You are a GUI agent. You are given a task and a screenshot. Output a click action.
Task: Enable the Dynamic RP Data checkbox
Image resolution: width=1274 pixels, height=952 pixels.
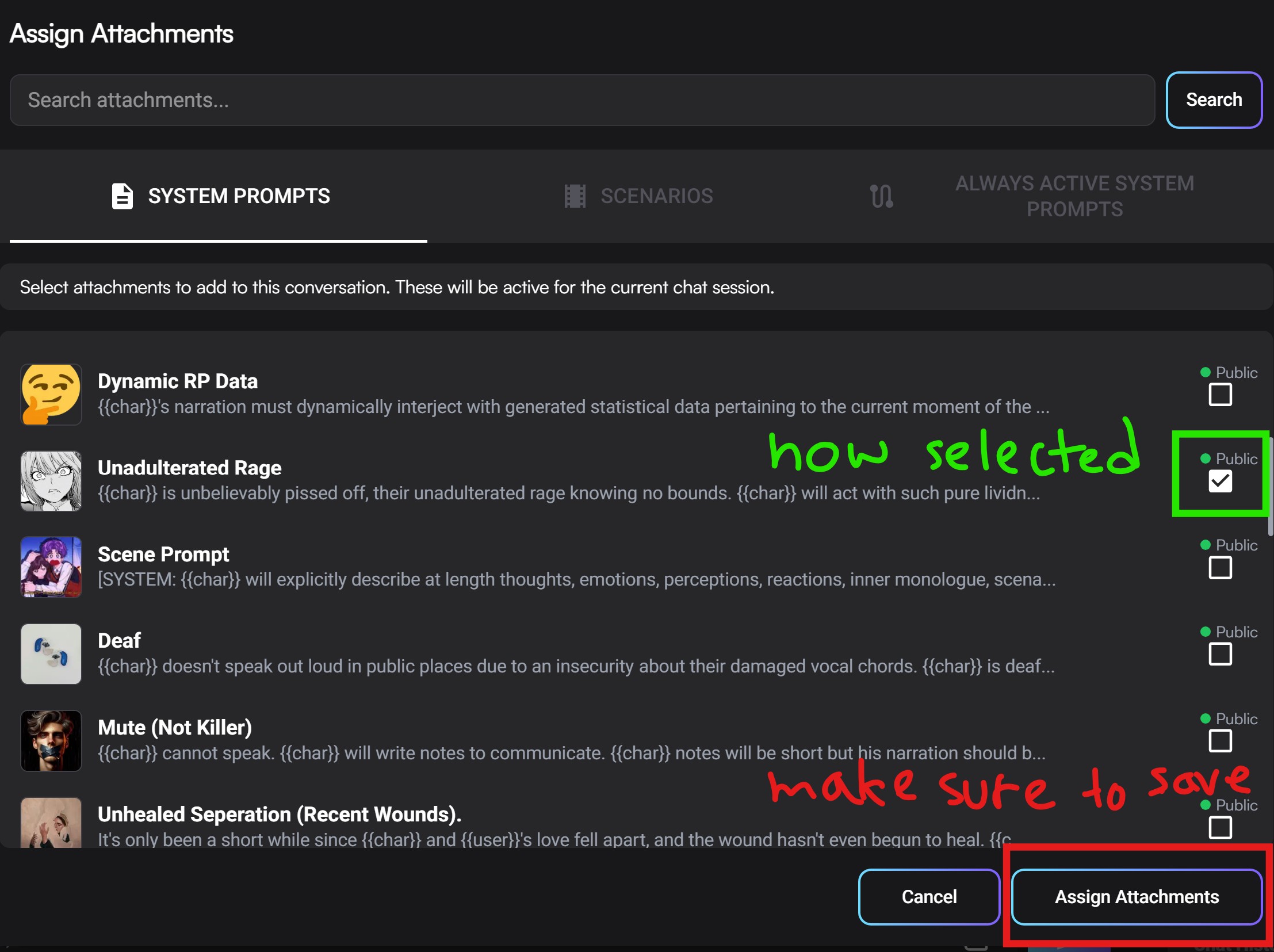click(1219, 395)
